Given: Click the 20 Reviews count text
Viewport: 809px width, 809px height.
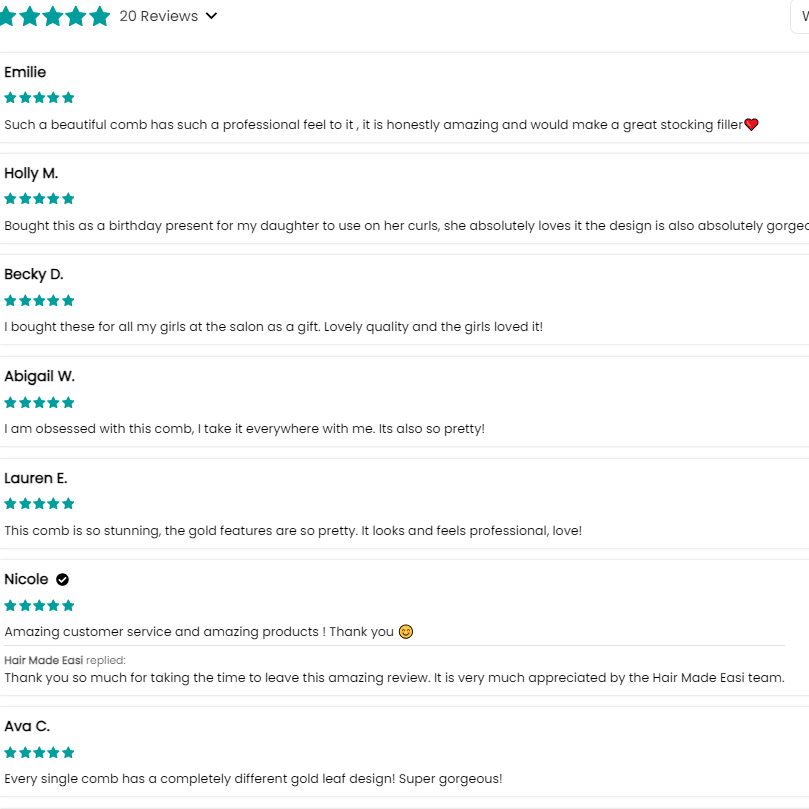Looking at the screenshot, I should pos(158,16).
